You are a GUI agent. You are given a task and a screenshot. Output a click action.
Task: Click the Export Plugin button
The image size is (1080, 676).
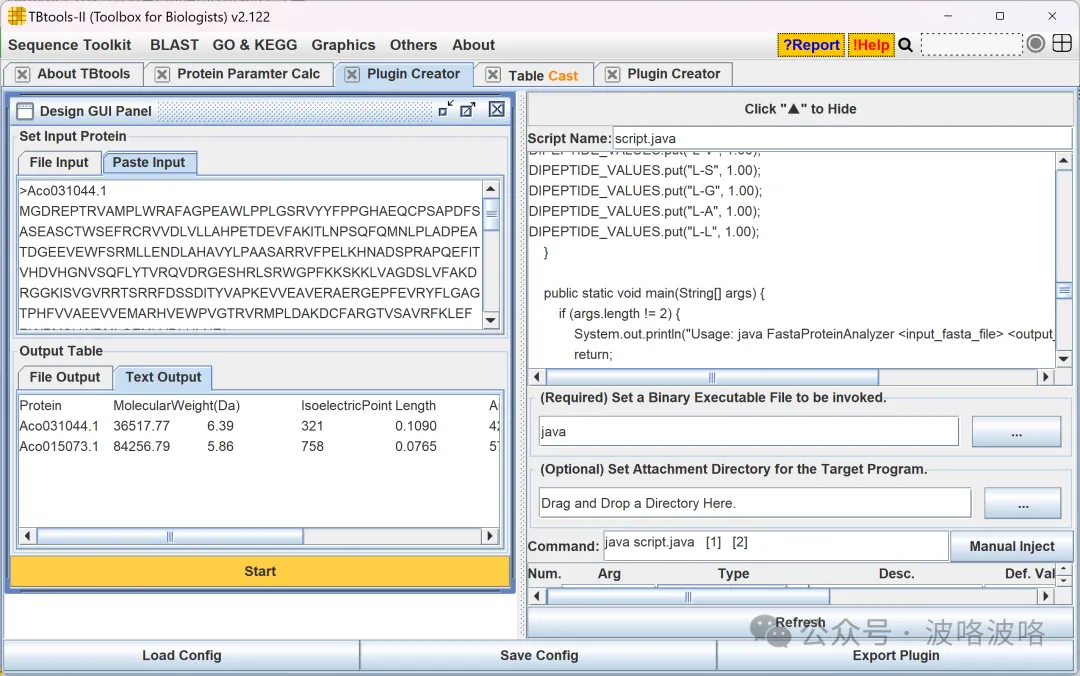(x=895, y=655)
